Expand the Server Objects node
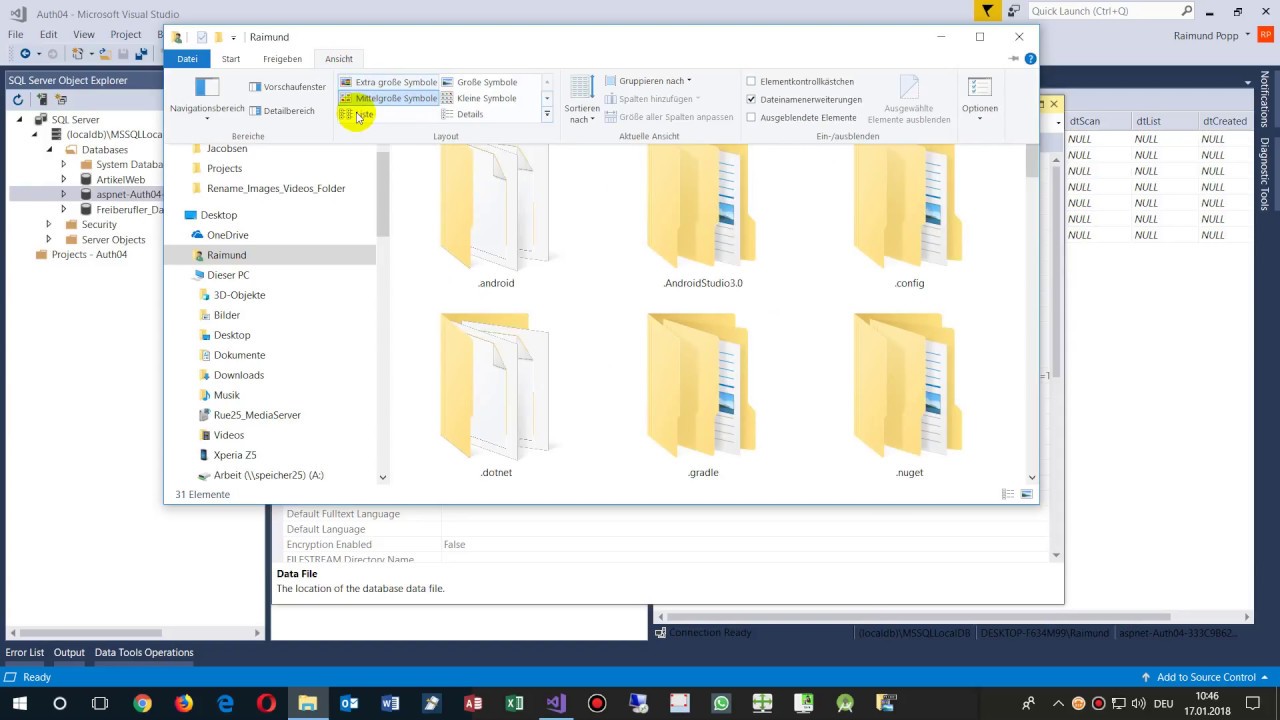1280x720 pixels. pyautogui.click(x=48, y=240)
